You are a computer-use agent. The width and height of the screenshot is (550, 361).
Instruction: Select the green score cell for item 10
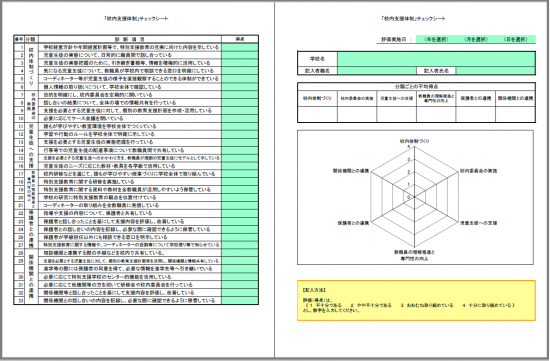(240, 118)
